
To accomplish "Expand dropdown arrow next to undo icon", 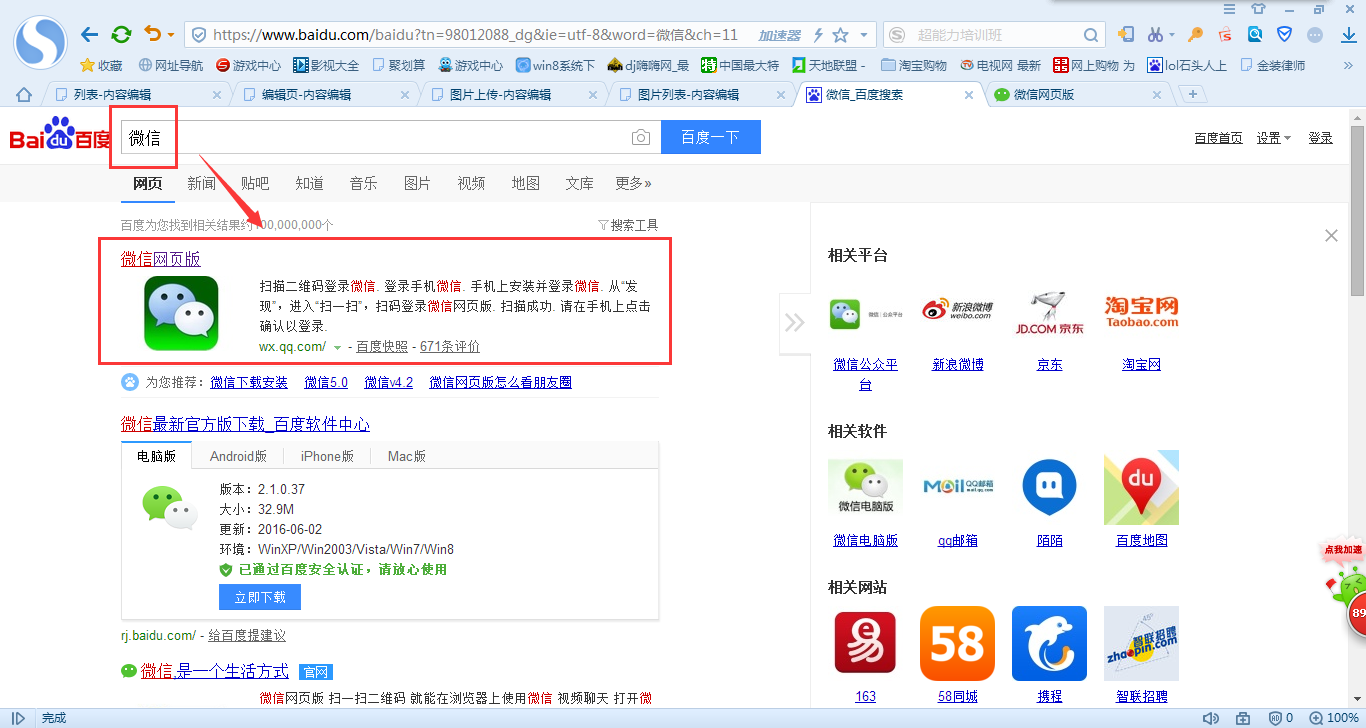I will tap(170, 35).
